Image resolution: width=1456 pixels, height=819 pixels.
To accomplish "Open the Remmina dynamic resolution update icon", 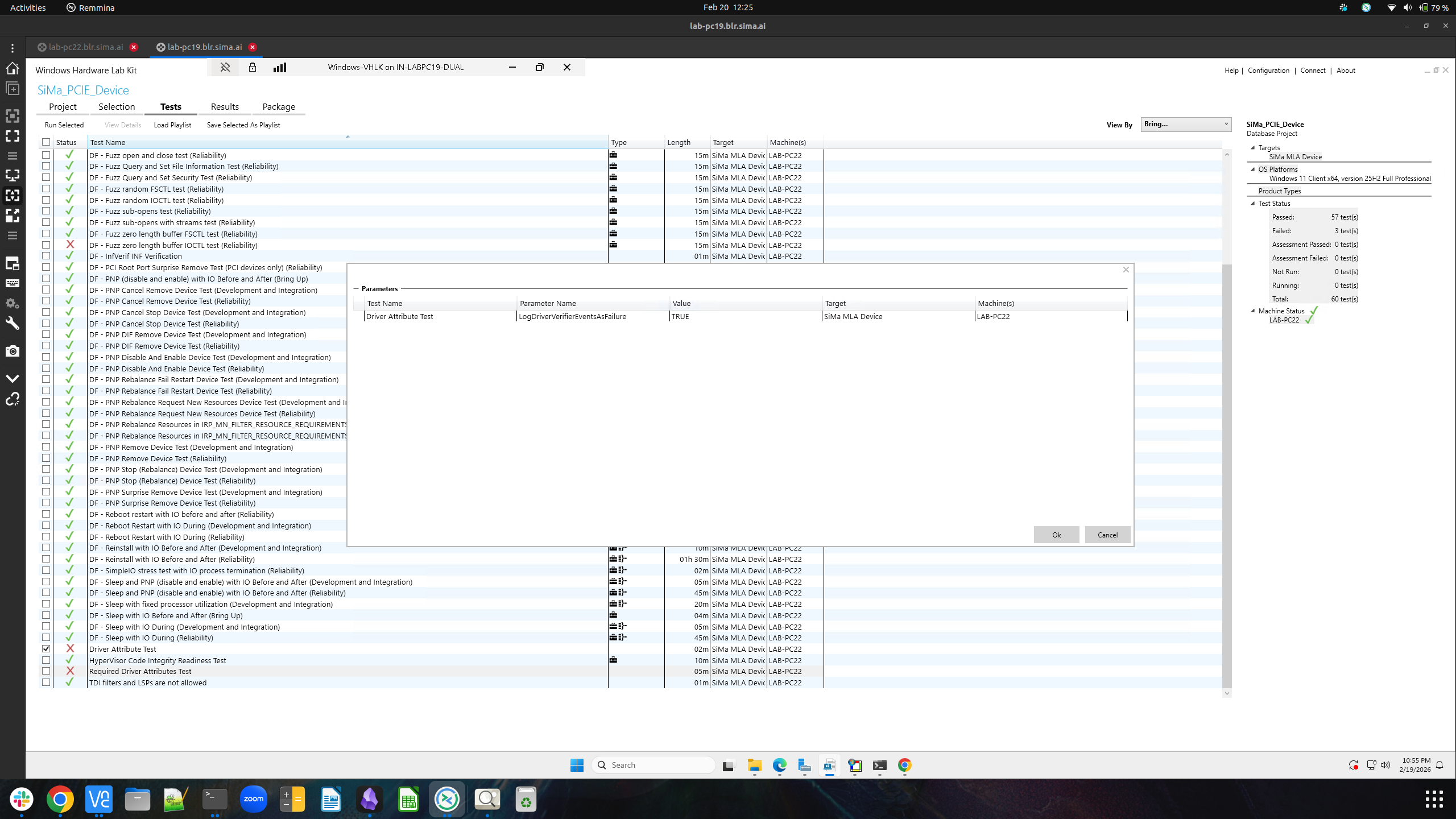I will click(x=13, y=195).
